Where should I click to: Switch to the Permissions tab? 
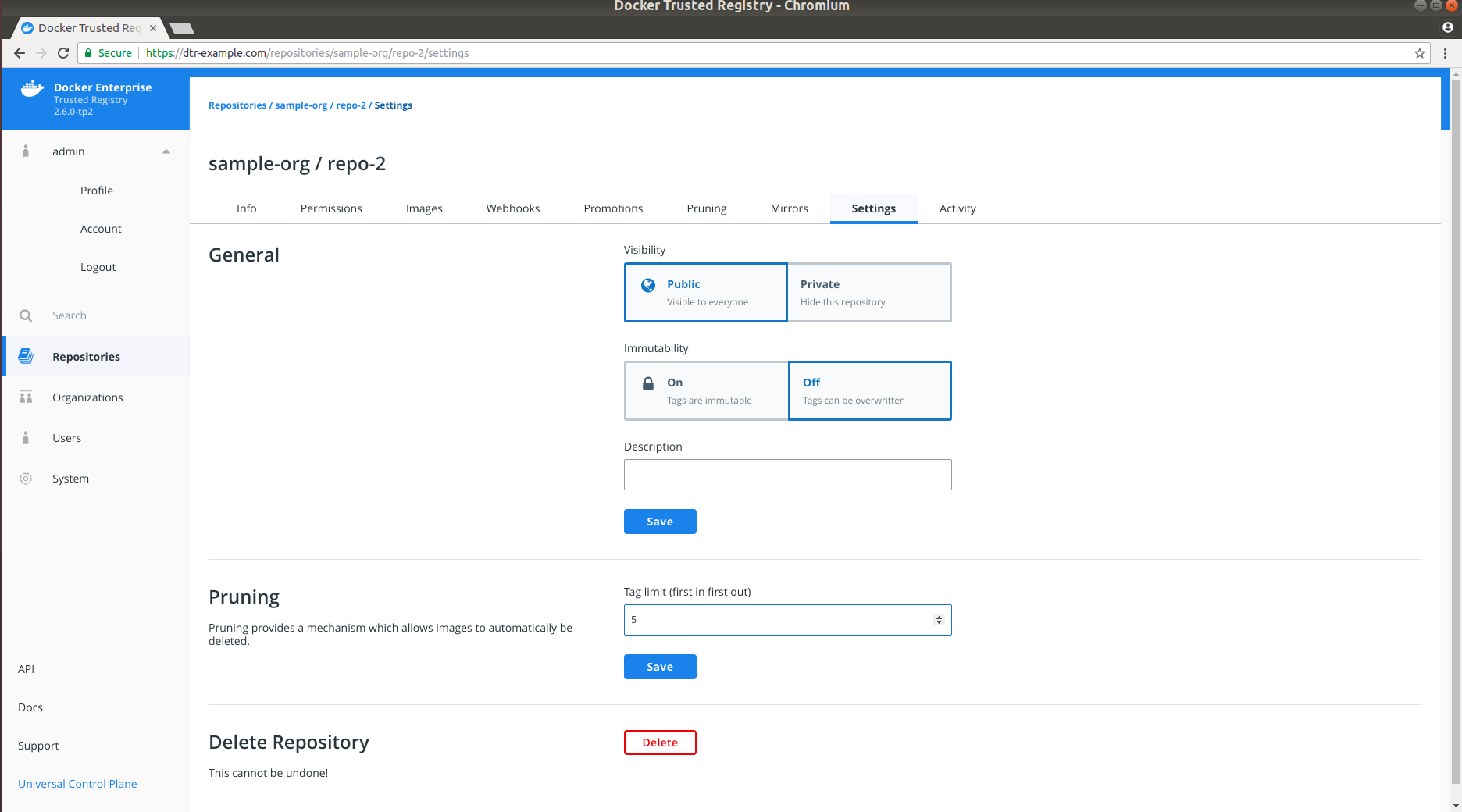[331, 208]
